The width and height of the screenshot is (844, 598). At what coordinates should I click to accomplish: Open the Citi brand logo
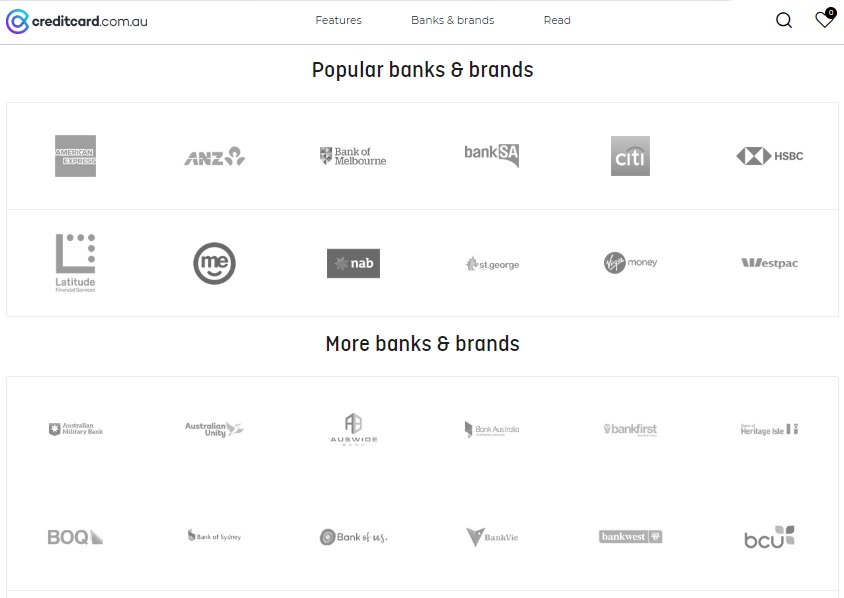pos(630,156)
